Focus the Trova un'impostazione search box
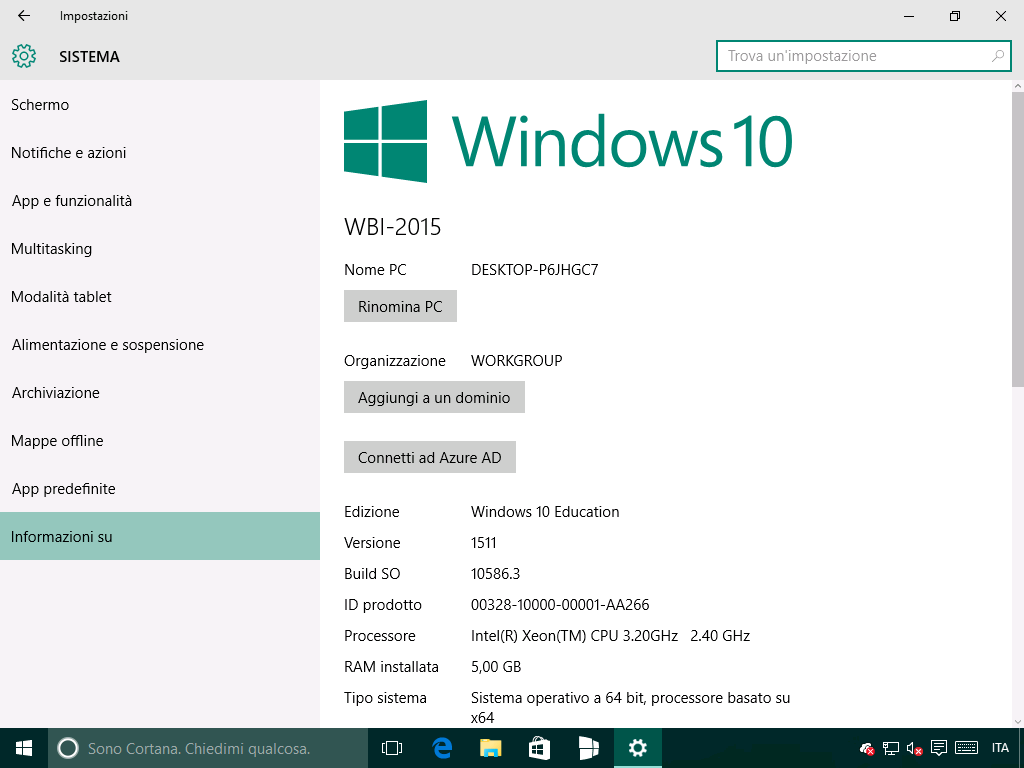The width and height of the screenshot is (1024, 768). pyautogui.click(x=863, y=56)
